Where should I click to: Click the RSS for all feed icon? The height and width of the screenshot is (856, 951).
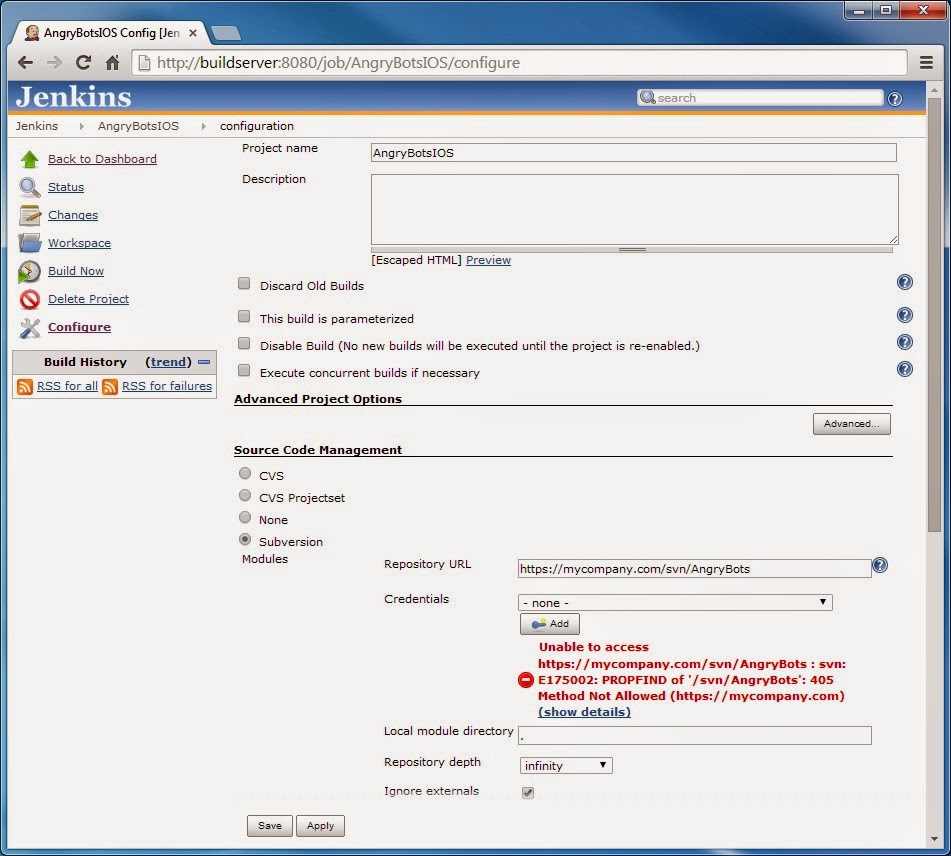click(x=25, y=386)
